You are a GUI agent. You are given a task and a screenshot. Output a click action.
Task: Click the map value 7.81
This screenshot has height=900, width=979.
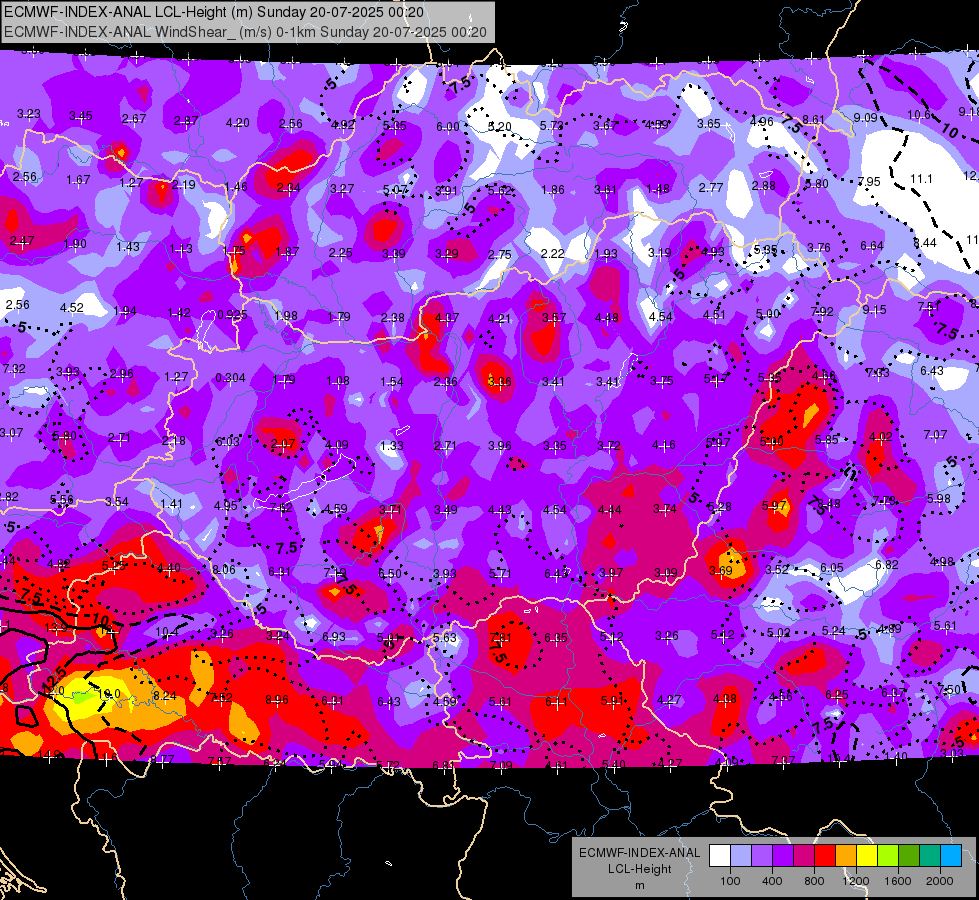click(x=501, y=638)
